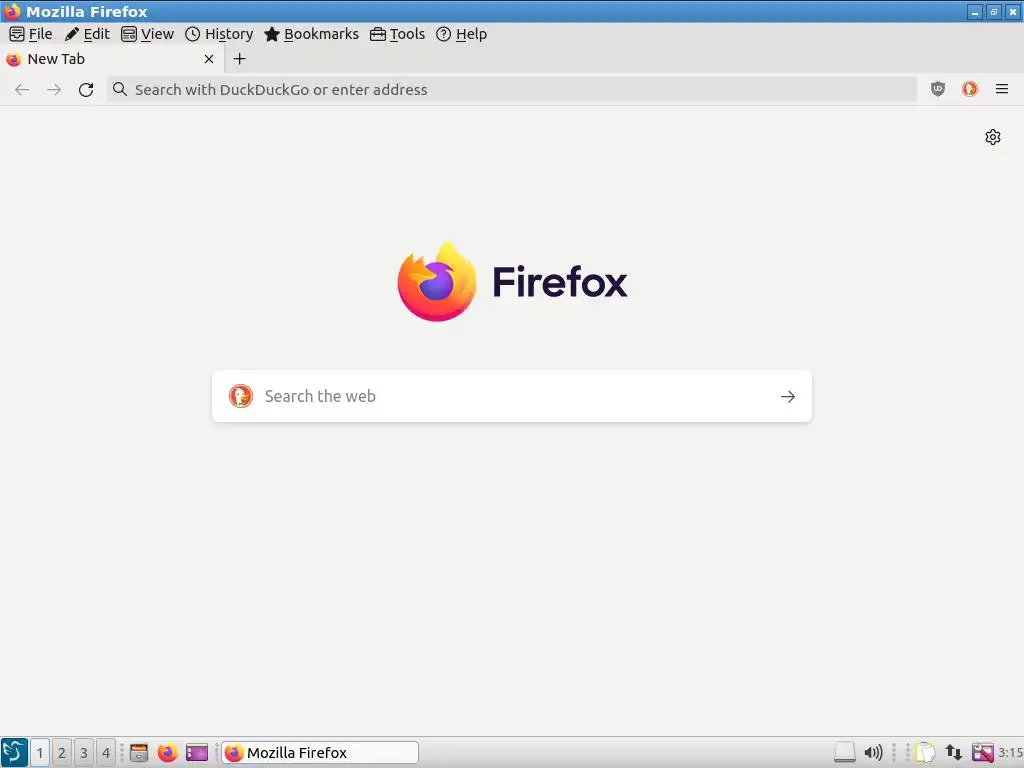Viewport: 1024px width, 768px height.
Task: Switch to workspace 3
Action: (x=84, y=752)
